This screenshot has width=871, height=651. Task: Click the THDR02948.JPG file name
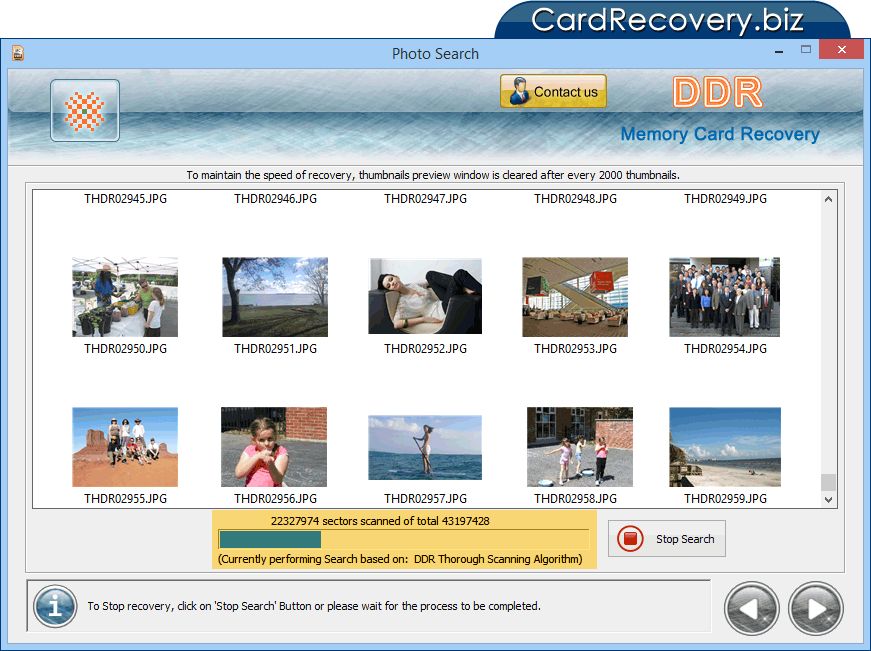click(x=575, y=199)
